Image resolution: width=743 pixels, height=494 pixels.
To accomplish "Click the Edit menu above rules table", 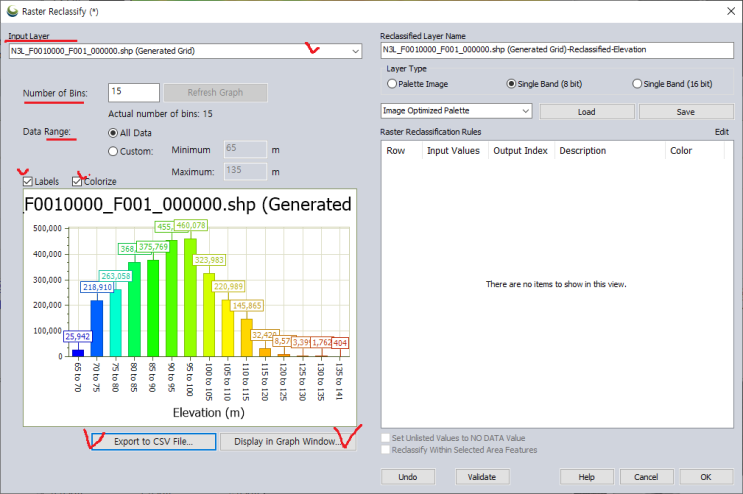I will (x=721, y=131).
